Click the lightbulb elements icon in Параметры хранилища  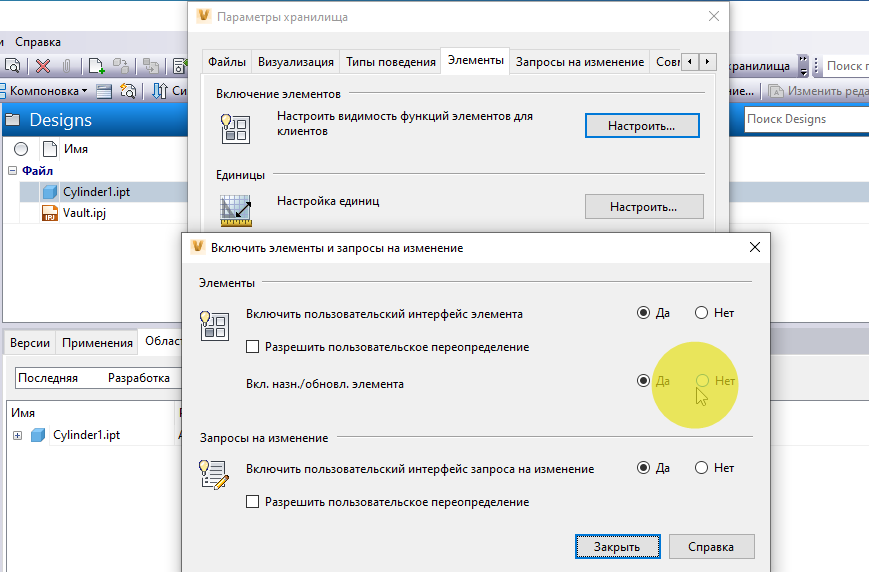[x=236, y=129]
